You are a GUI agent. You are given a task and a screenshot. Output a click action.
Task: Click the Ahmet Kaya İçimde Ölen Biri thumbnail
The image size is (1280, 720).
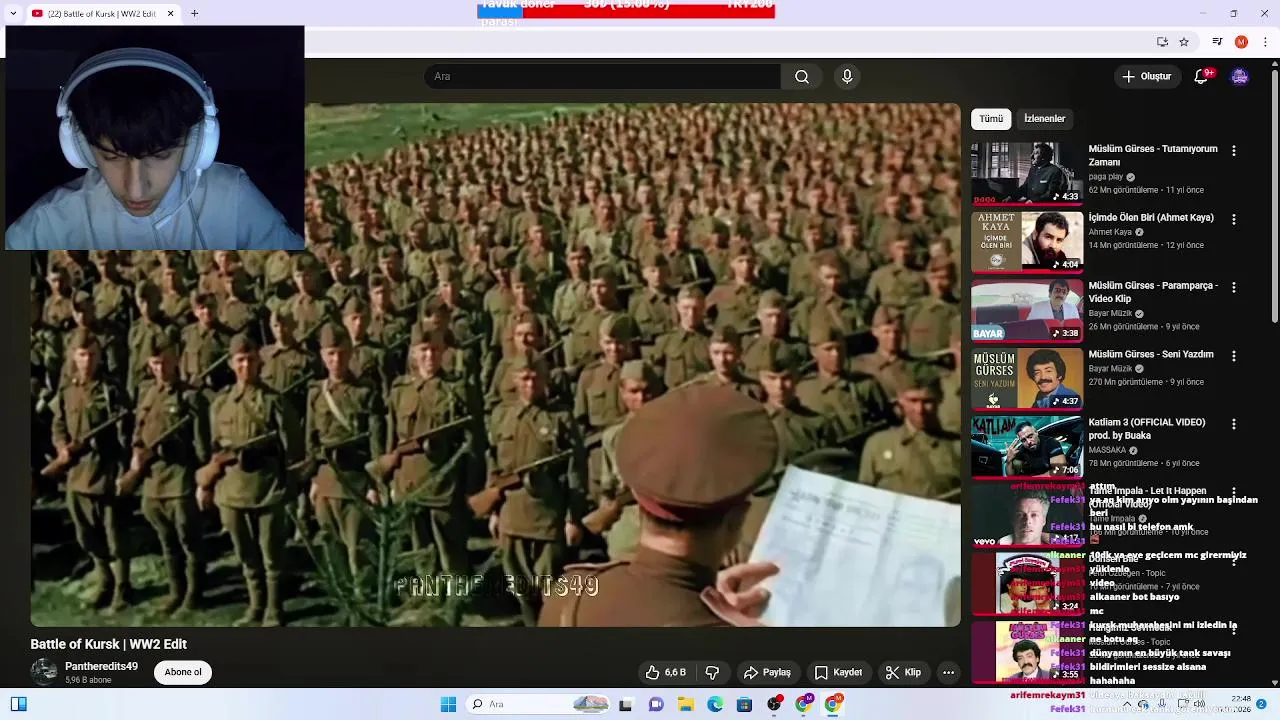(1027, 241)
